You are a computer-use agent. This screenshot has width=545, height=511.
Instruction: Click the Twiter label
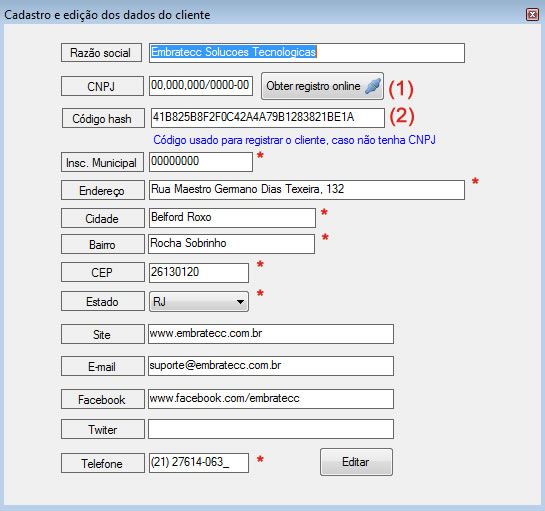coord(103,429)
